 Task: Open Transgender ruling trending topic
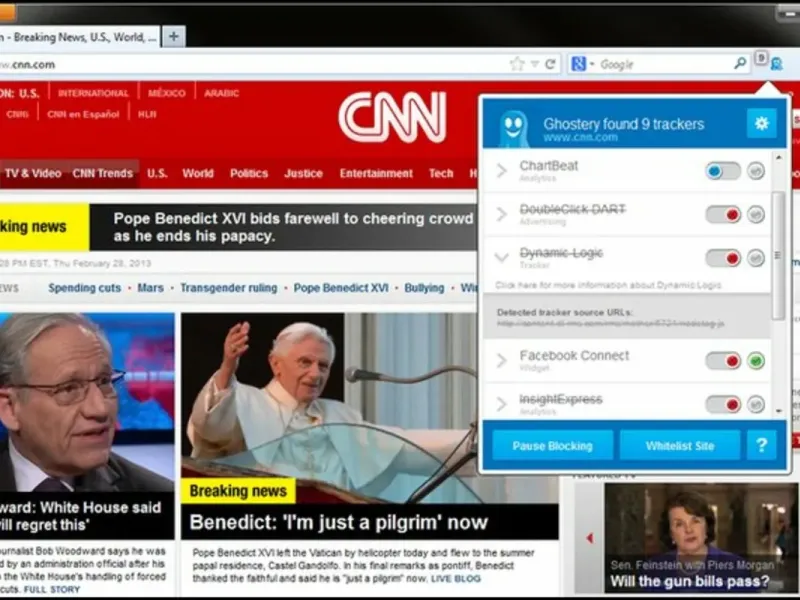(x=229, y=288)
